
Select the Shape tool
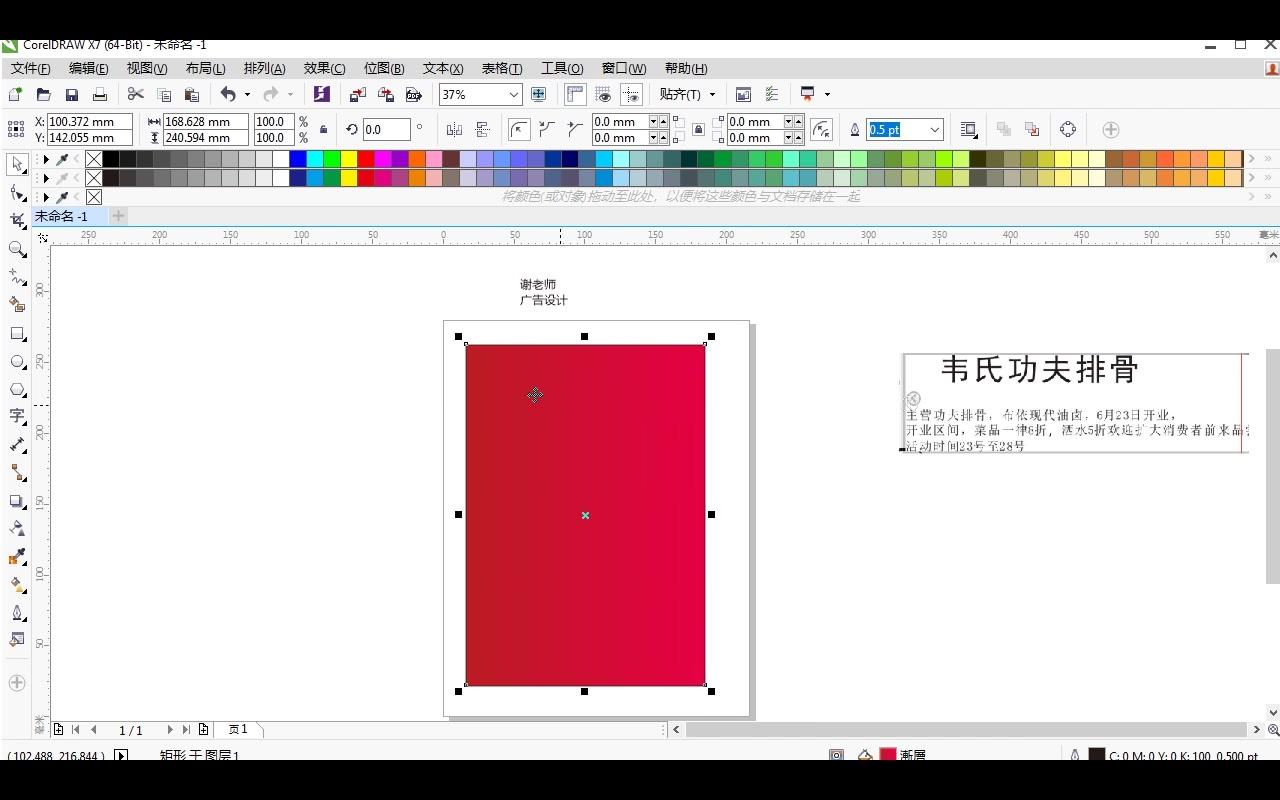(x=16, y=192)
